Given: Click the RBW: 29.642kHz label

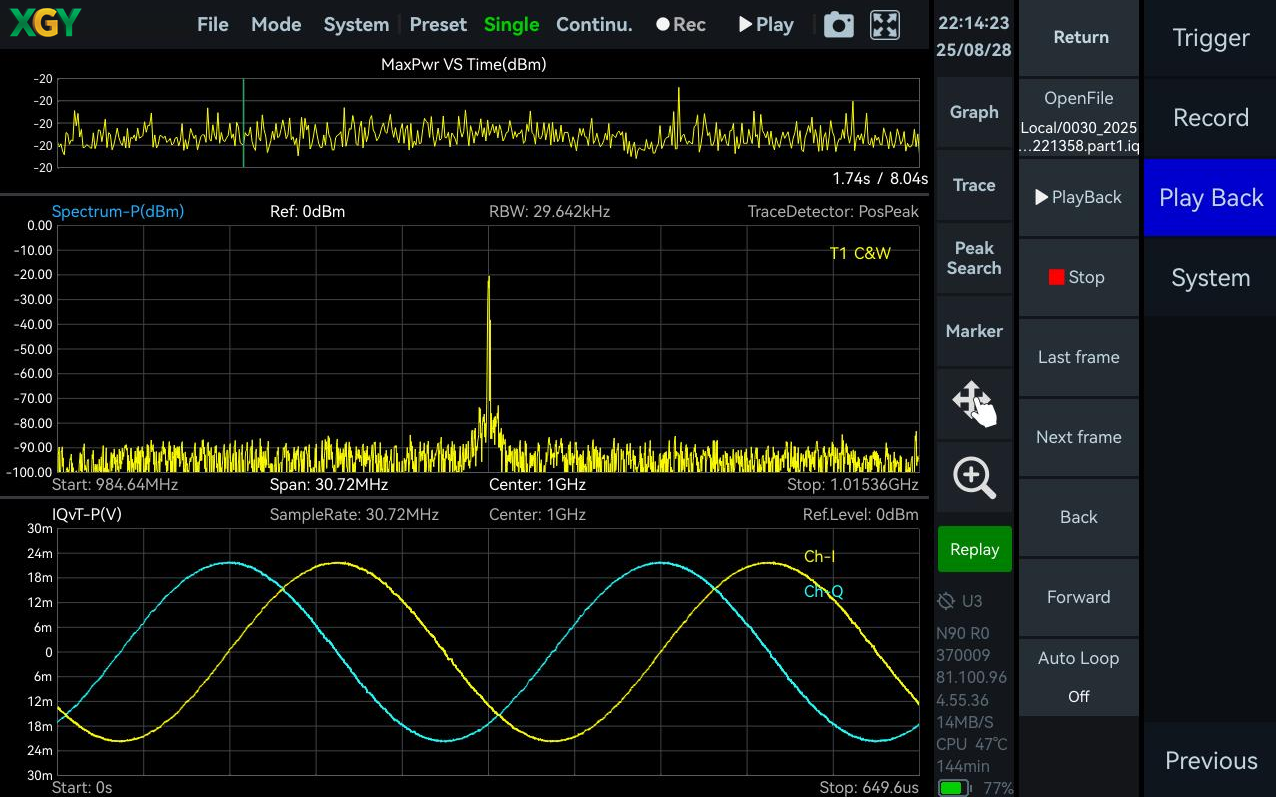Looking at the screenshot, I should point(549,212).
